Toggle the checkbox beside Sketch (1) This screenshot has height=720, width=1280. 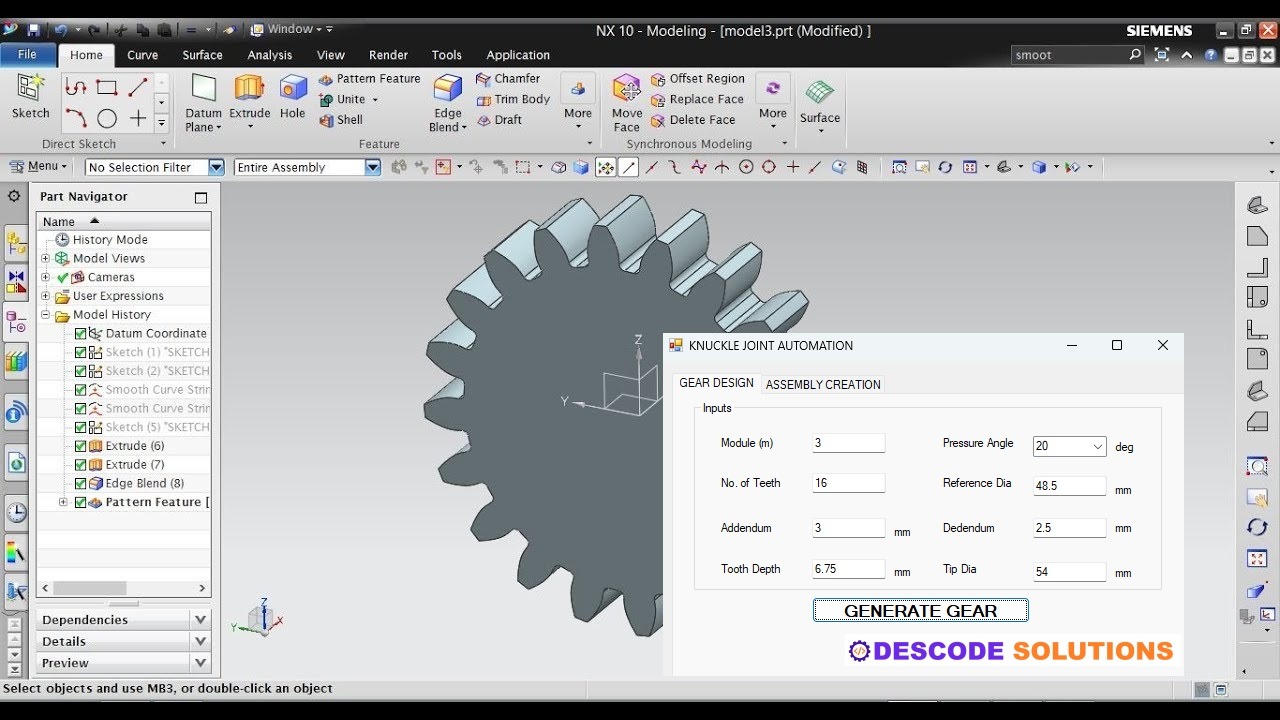tap(79, 352)
